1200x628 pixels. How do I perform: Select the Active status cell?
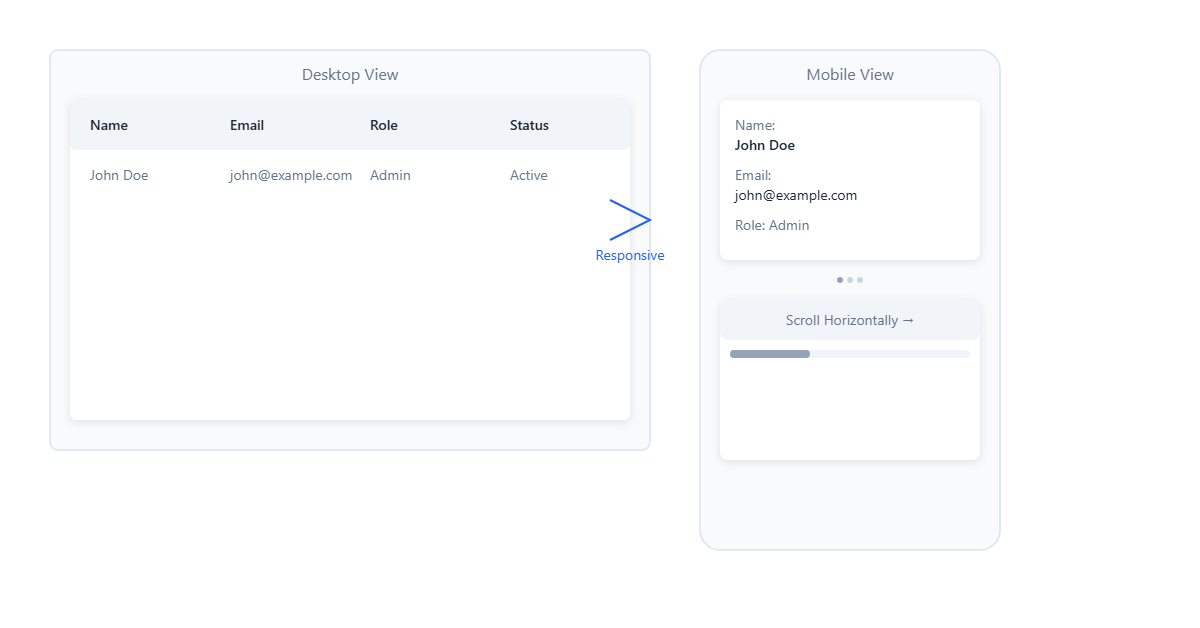(x=529, y=175)
